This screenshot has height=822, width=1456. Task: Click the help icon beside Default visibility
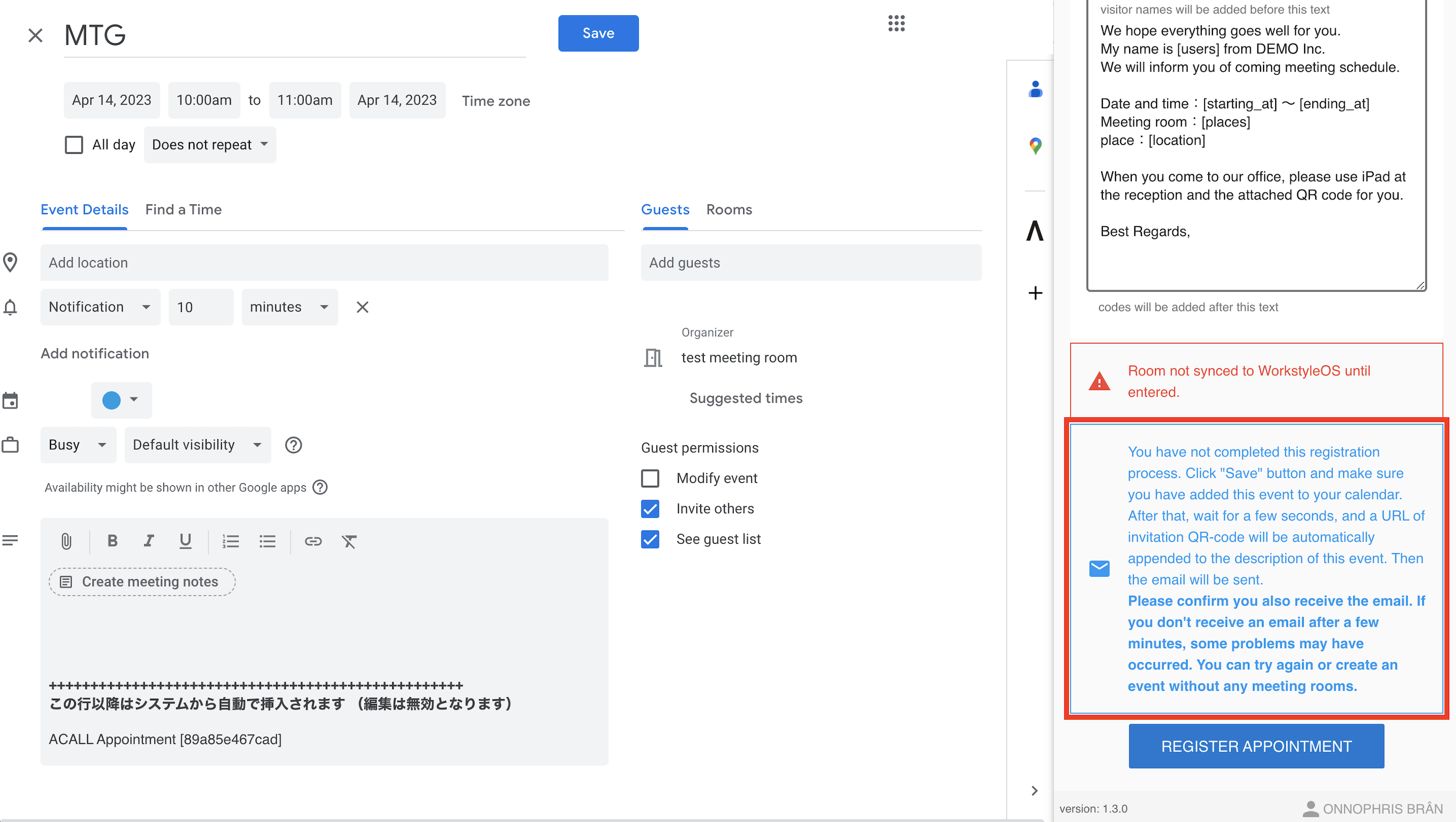pyautogui.click(x=293, y=445)
